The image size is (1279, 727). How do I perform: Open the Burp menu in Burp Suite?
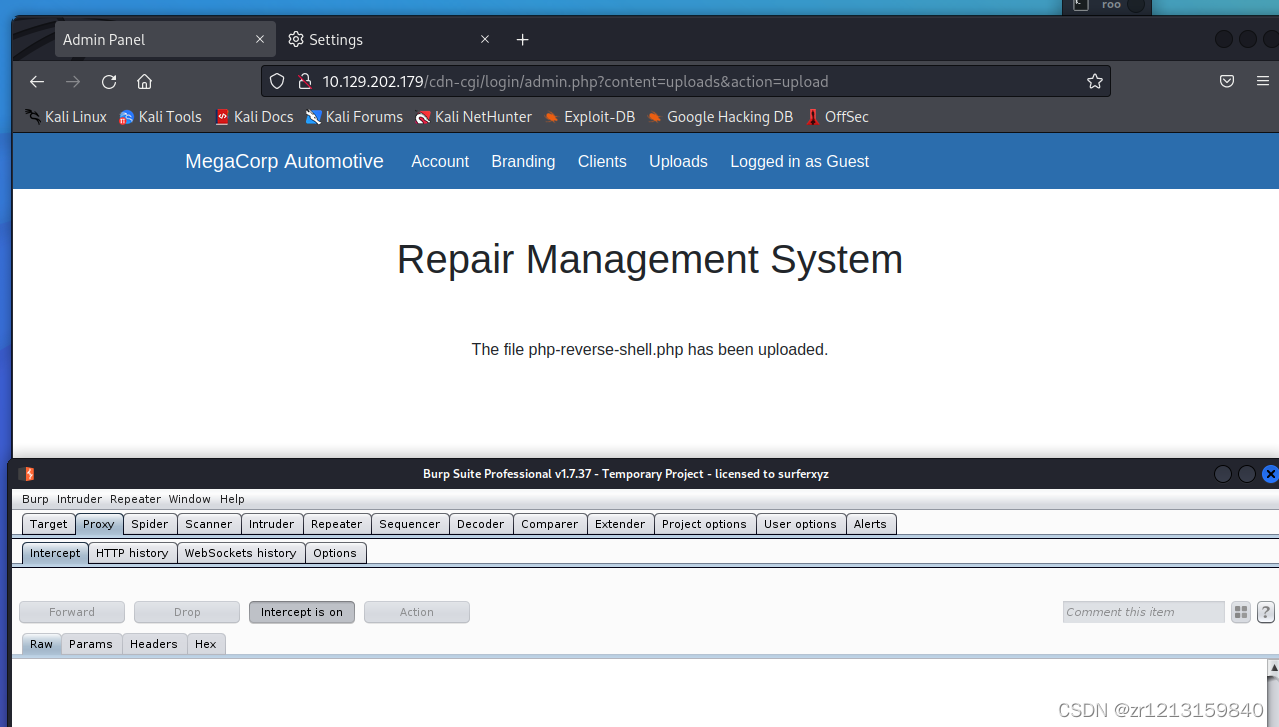(x=35, y=499)
